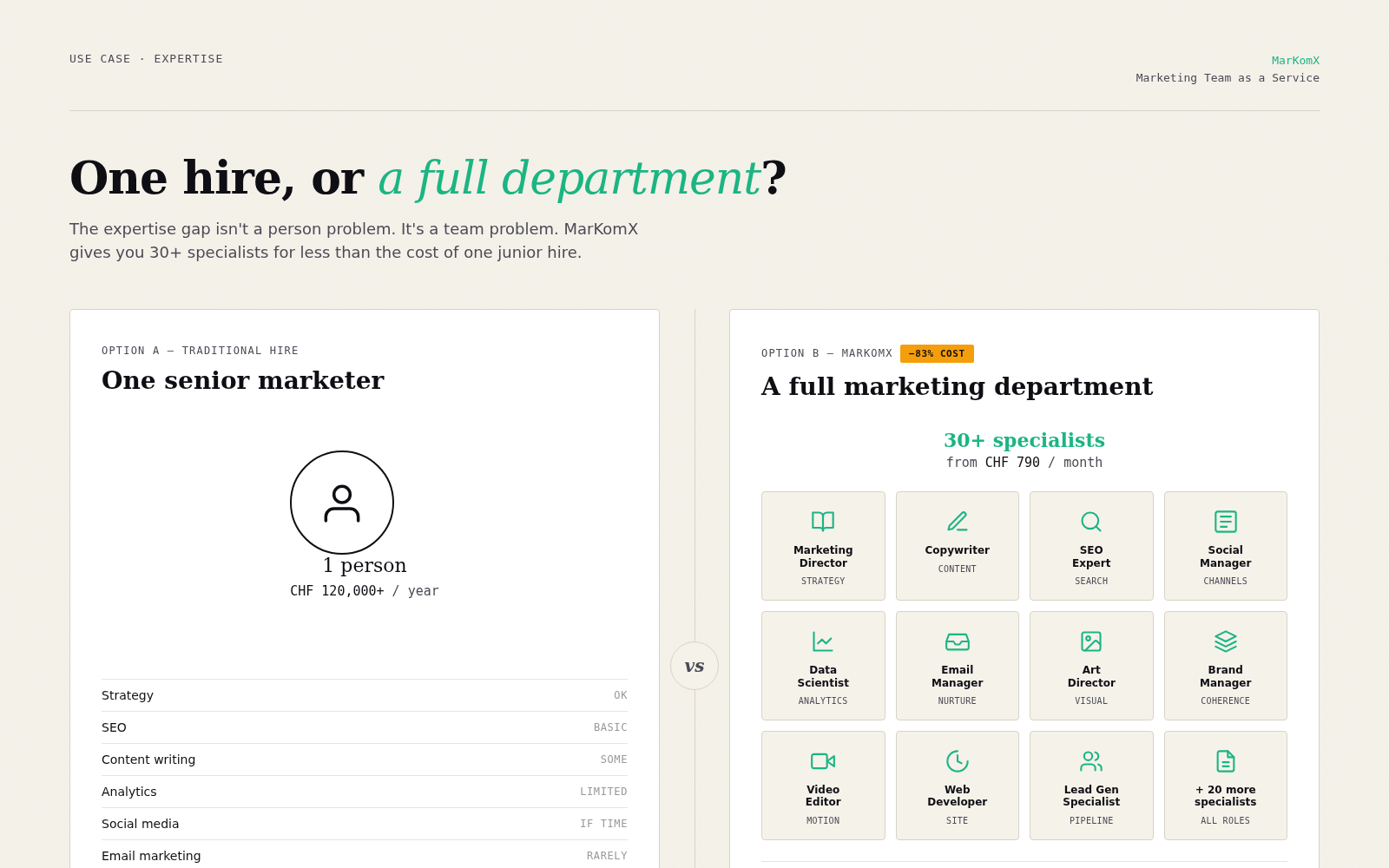Click 'CHF 120,000+ / year' salary text
1389x868 pixels.
coord(365,591)
